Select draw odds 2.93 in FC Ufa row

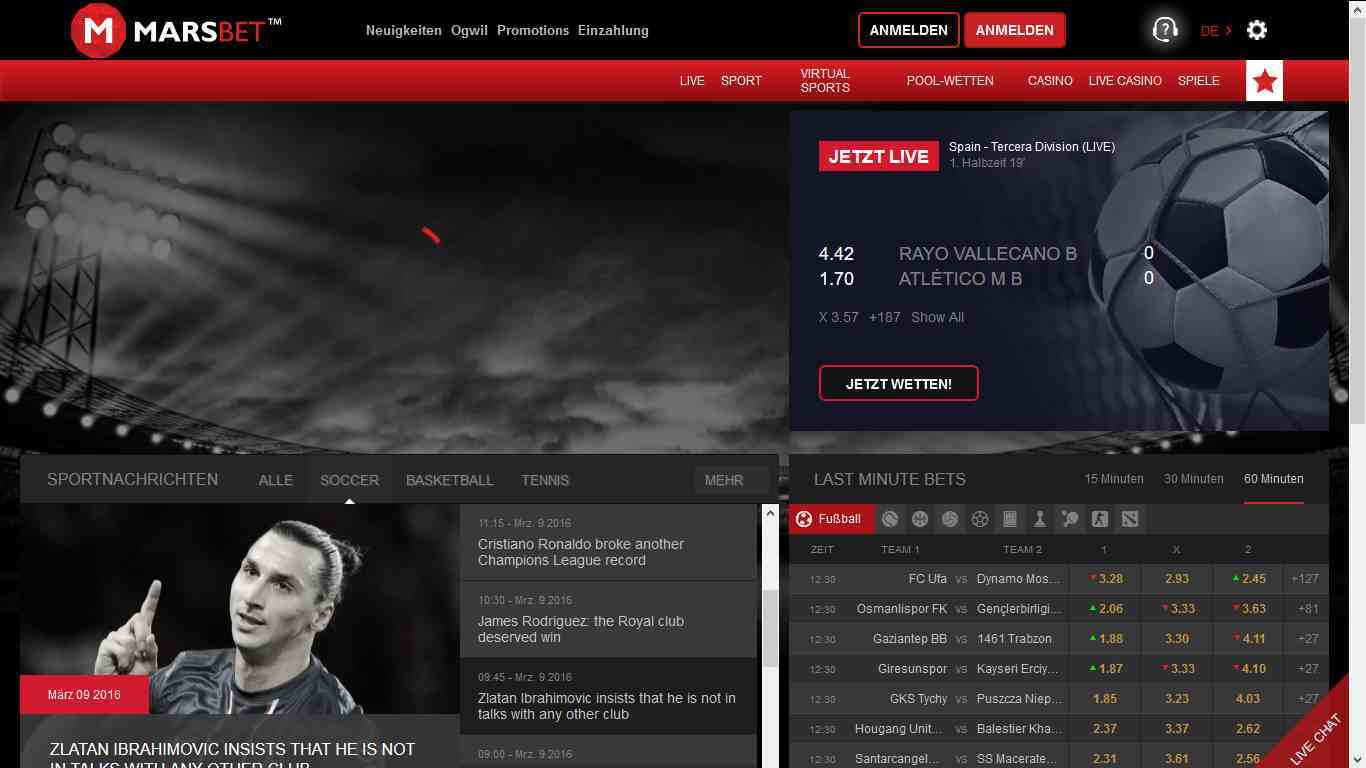1177,578
